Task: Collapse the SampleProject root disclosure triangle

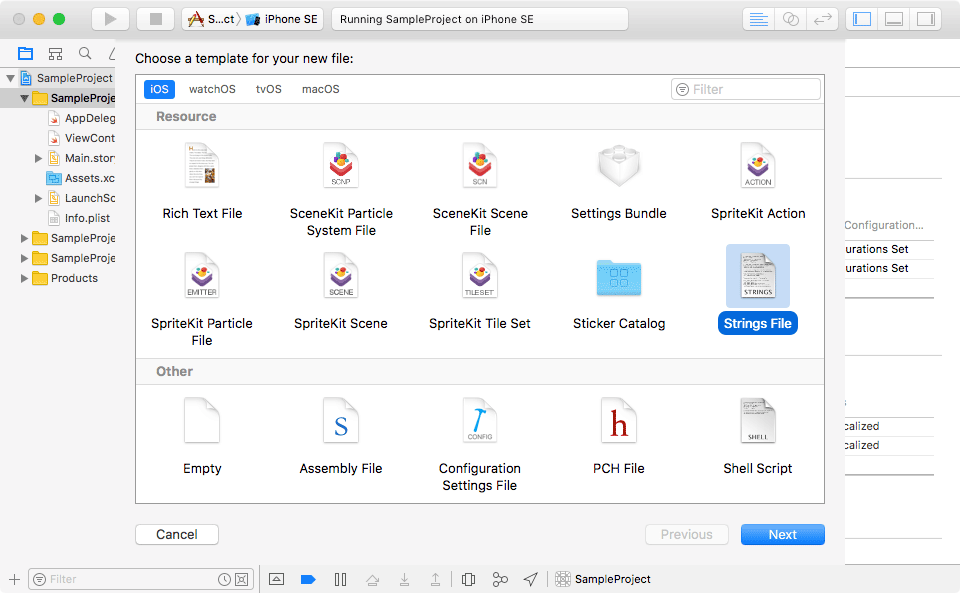Action: coord(10,78)
